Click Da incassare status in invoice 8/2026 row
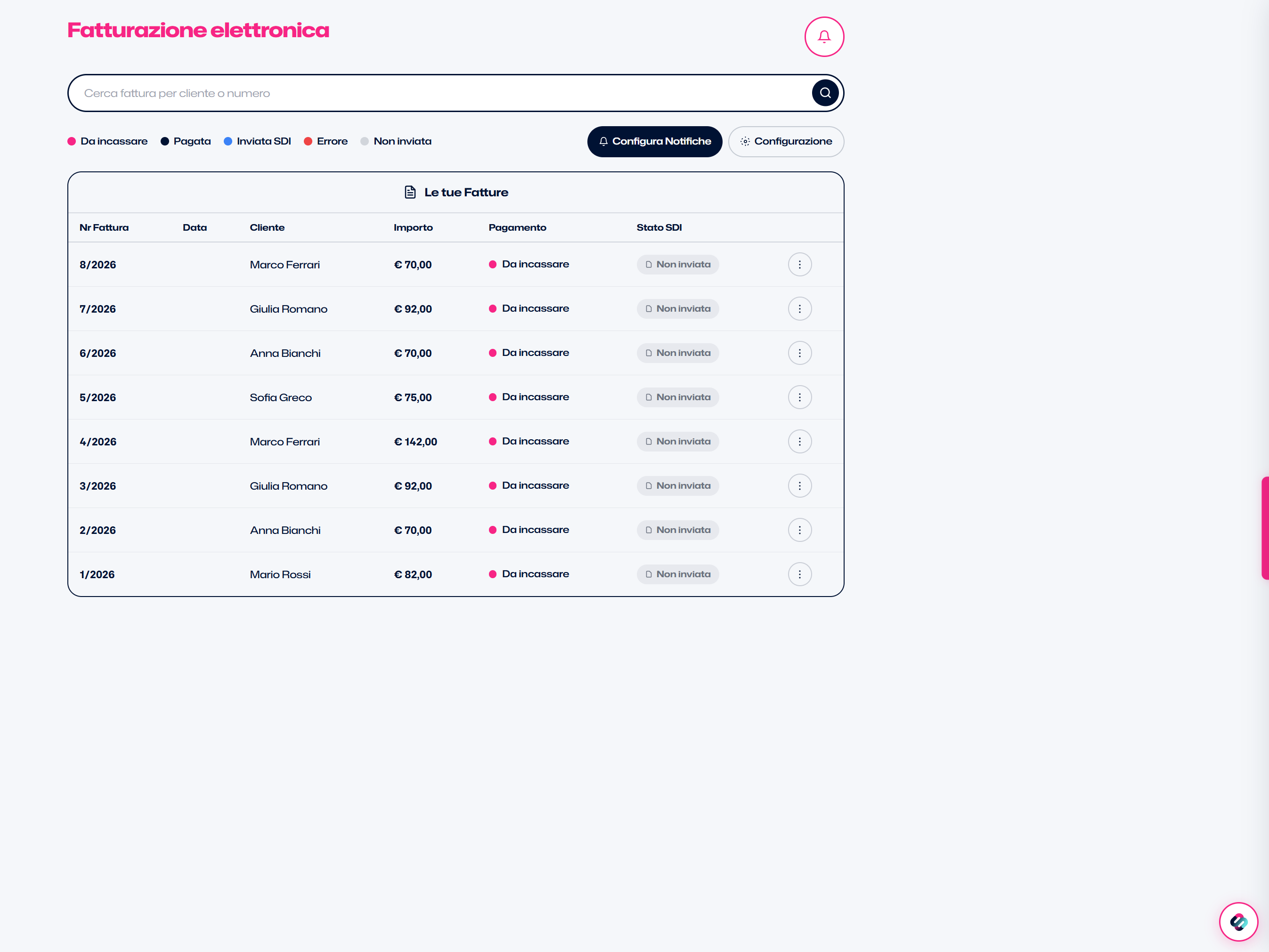The image size is (1269, 952). pyautogui.click(x=529, y=265)
